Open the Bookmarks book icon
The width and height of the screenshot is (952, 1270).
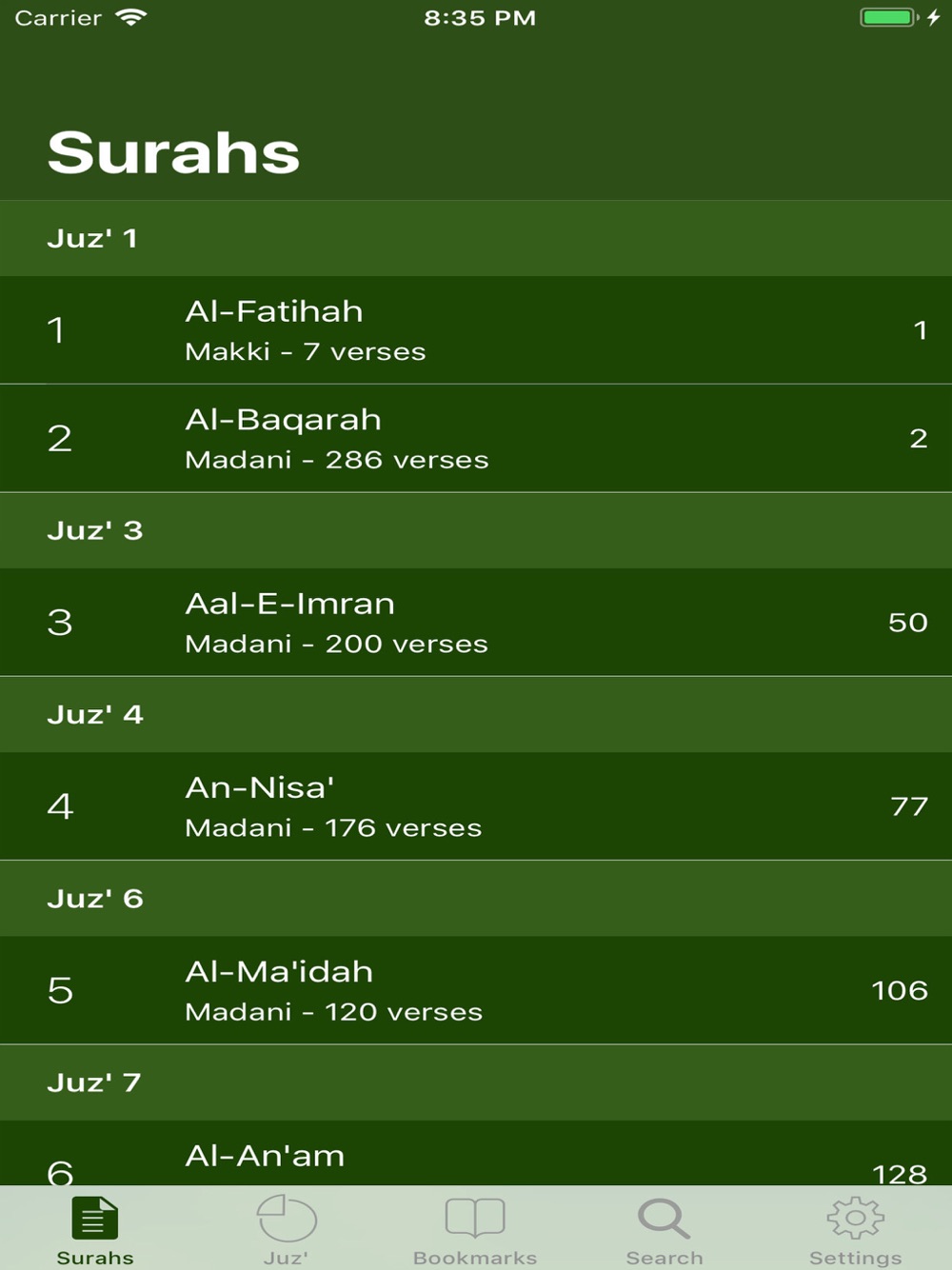475,1218
